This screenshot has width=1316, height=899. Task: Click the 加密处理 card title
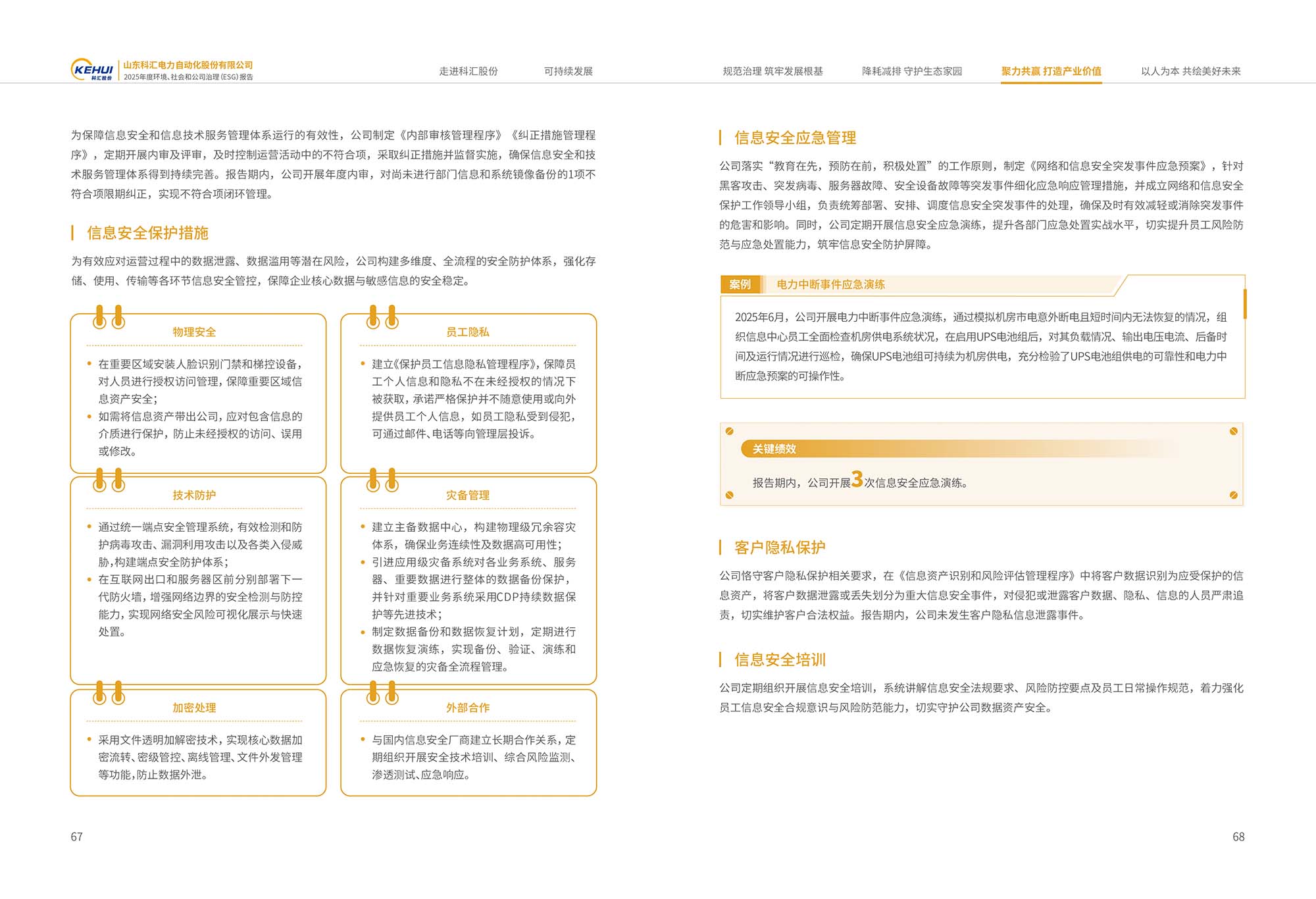click(x=194, y=707)
